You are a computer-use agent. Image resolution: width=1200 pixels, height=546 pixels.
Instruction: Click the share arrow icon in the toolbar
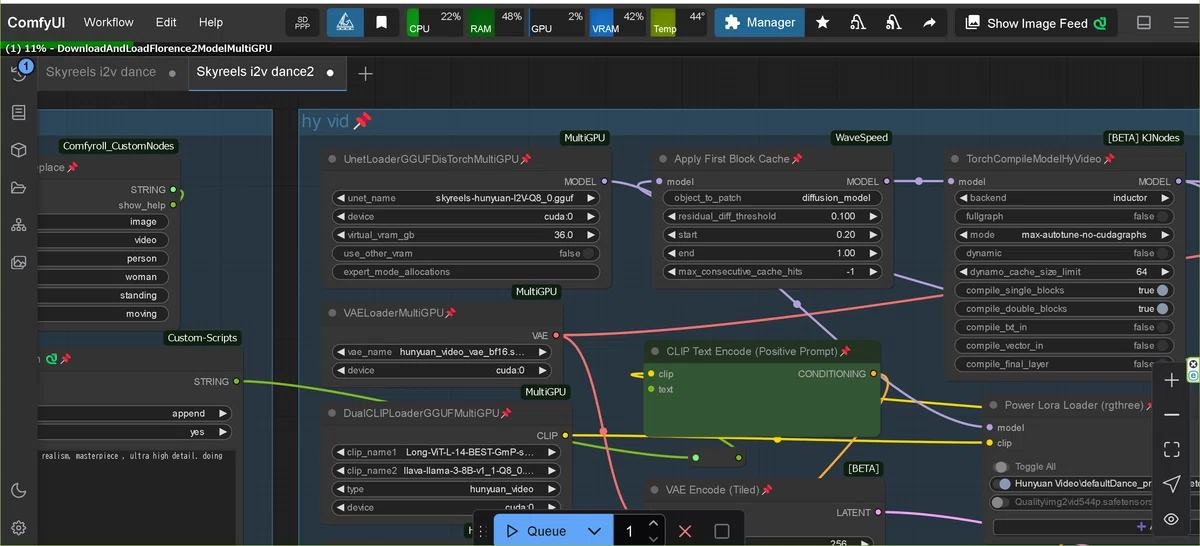930,22
